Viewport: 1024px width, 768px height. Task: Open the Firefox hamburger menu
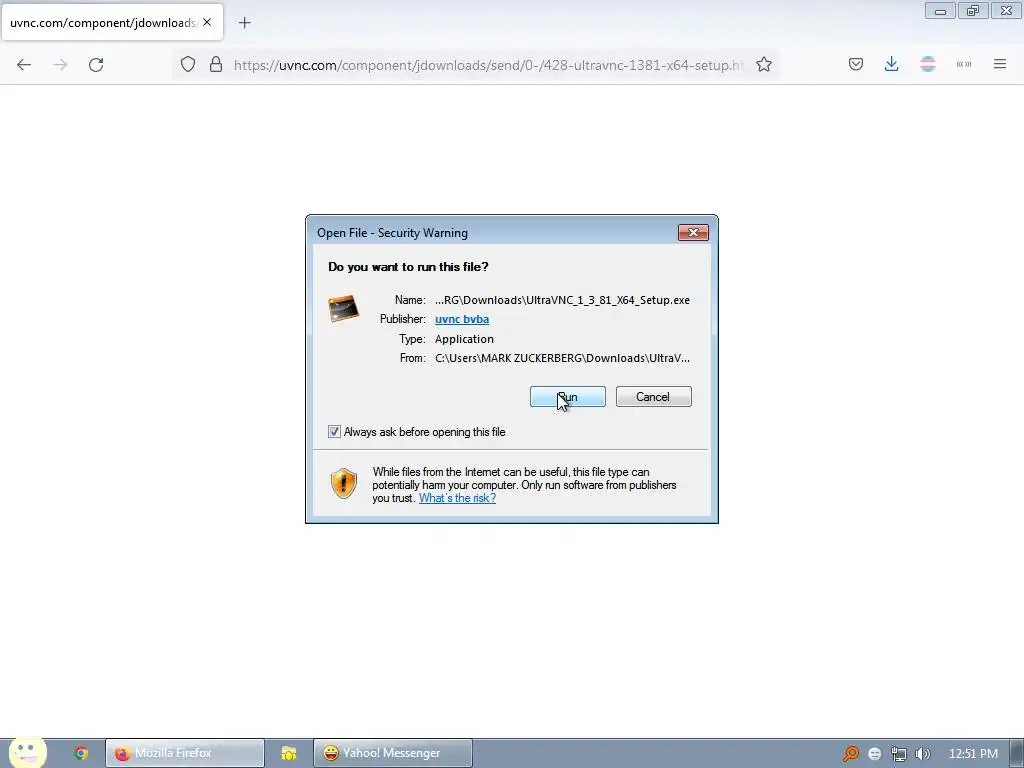pos(1000,65)
